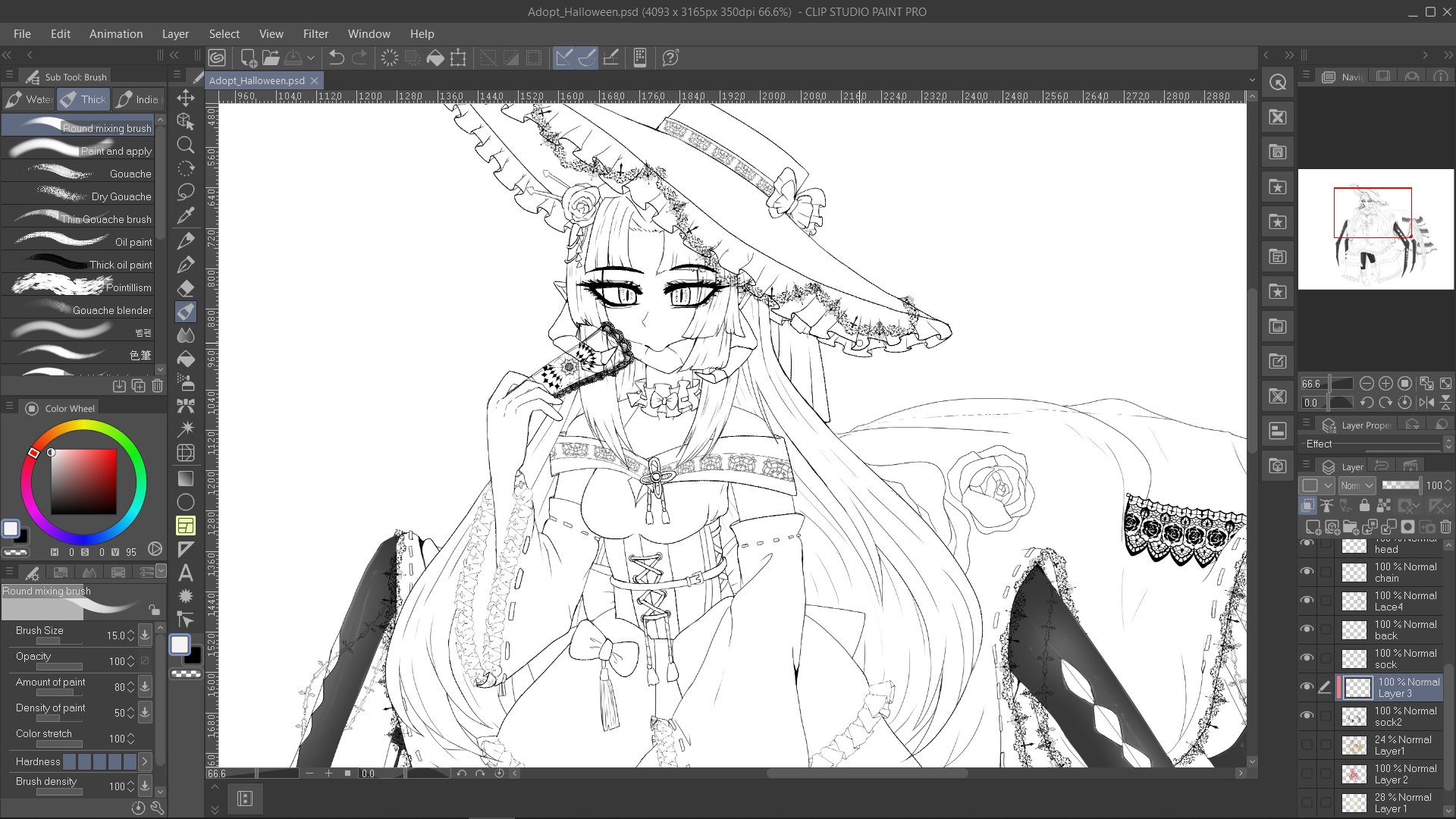Select the Eyedropper tool
Viewport: 1456px width, 819px height.
click(x=186, y=215)
